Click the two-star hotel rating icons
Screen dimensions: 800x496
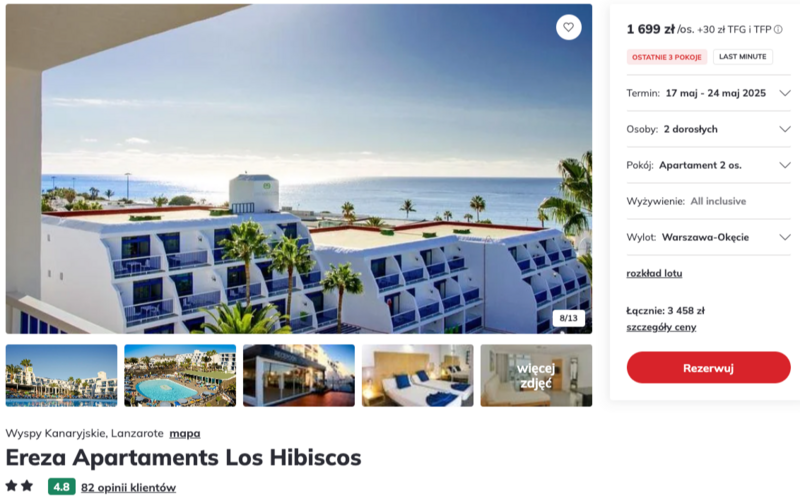(20, 486)
